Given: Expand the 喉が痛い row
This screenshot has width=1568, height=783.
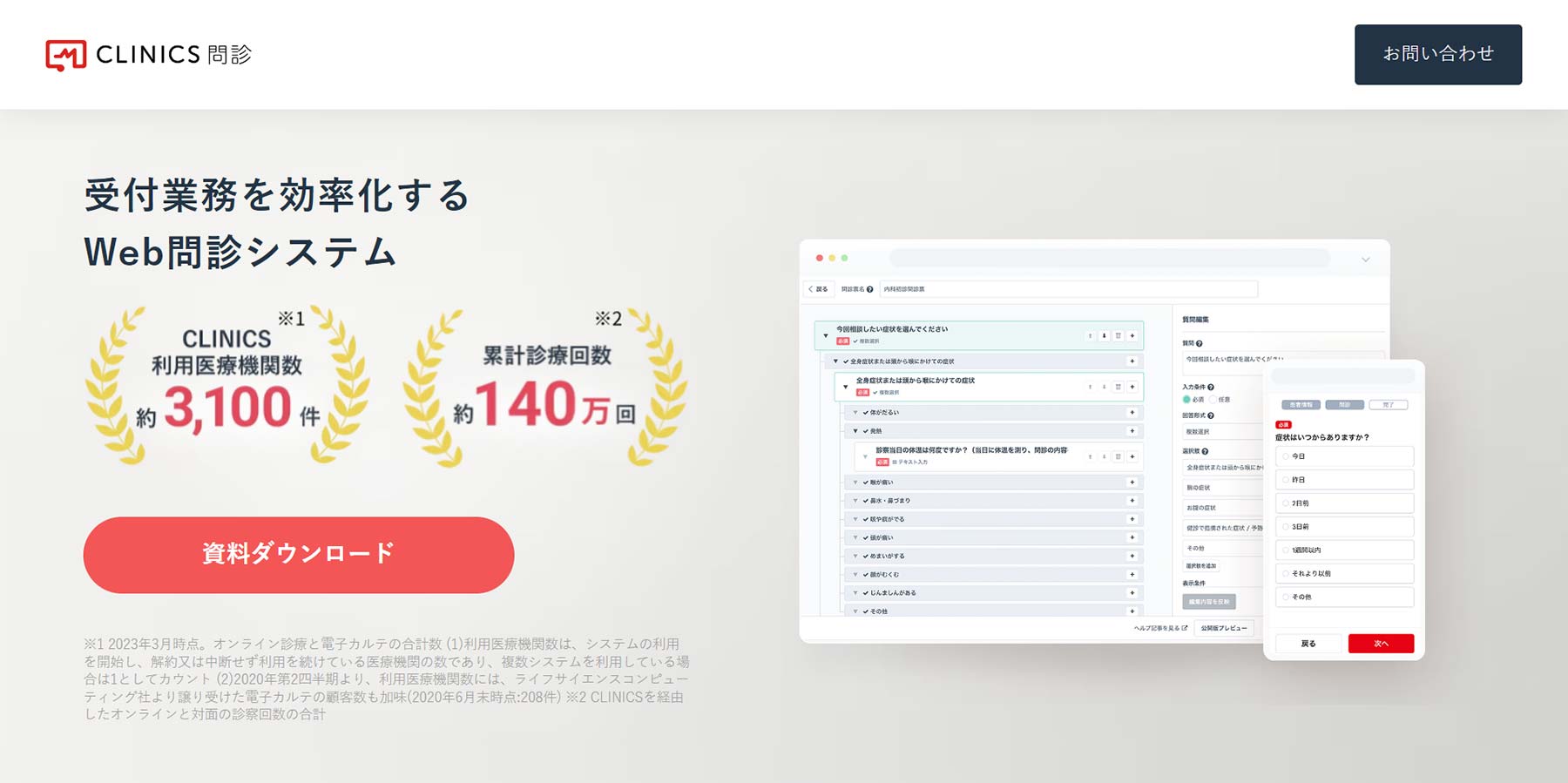Looking at the screenshot, I should (x=855, y=483).
